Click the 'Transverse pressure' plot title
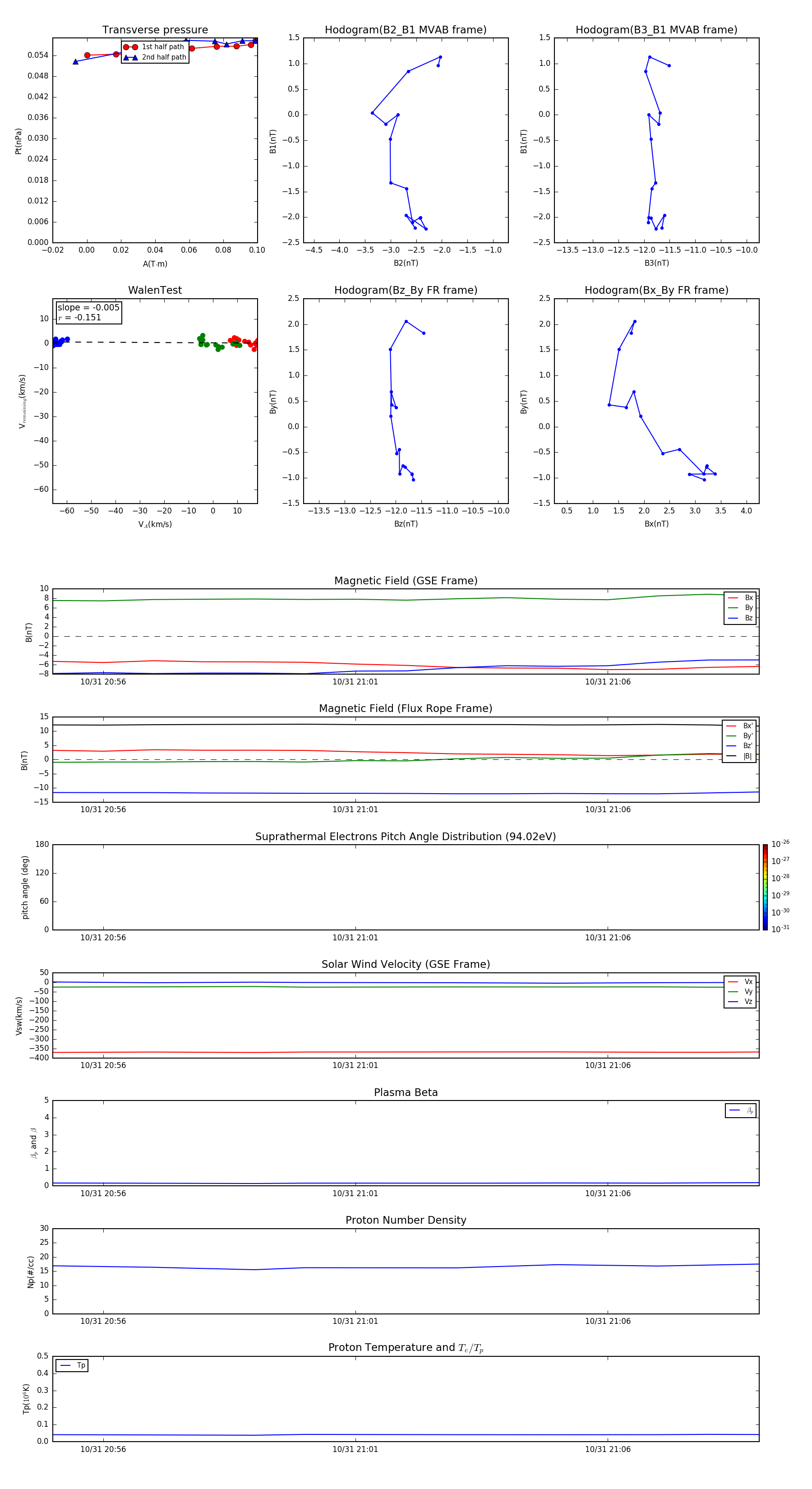The image size is (812, 1489). (155, 30)
